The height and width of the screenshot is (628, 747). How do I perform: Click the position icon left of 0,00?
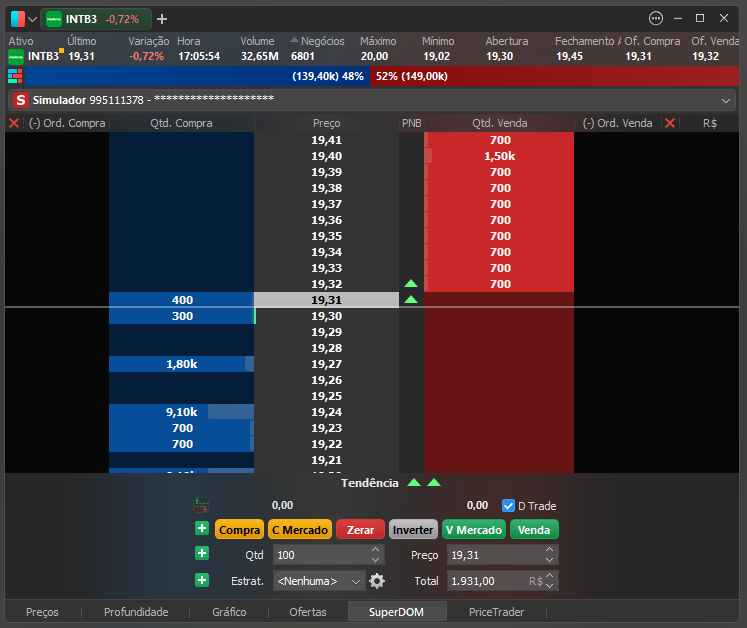click(x=201, y=505)
